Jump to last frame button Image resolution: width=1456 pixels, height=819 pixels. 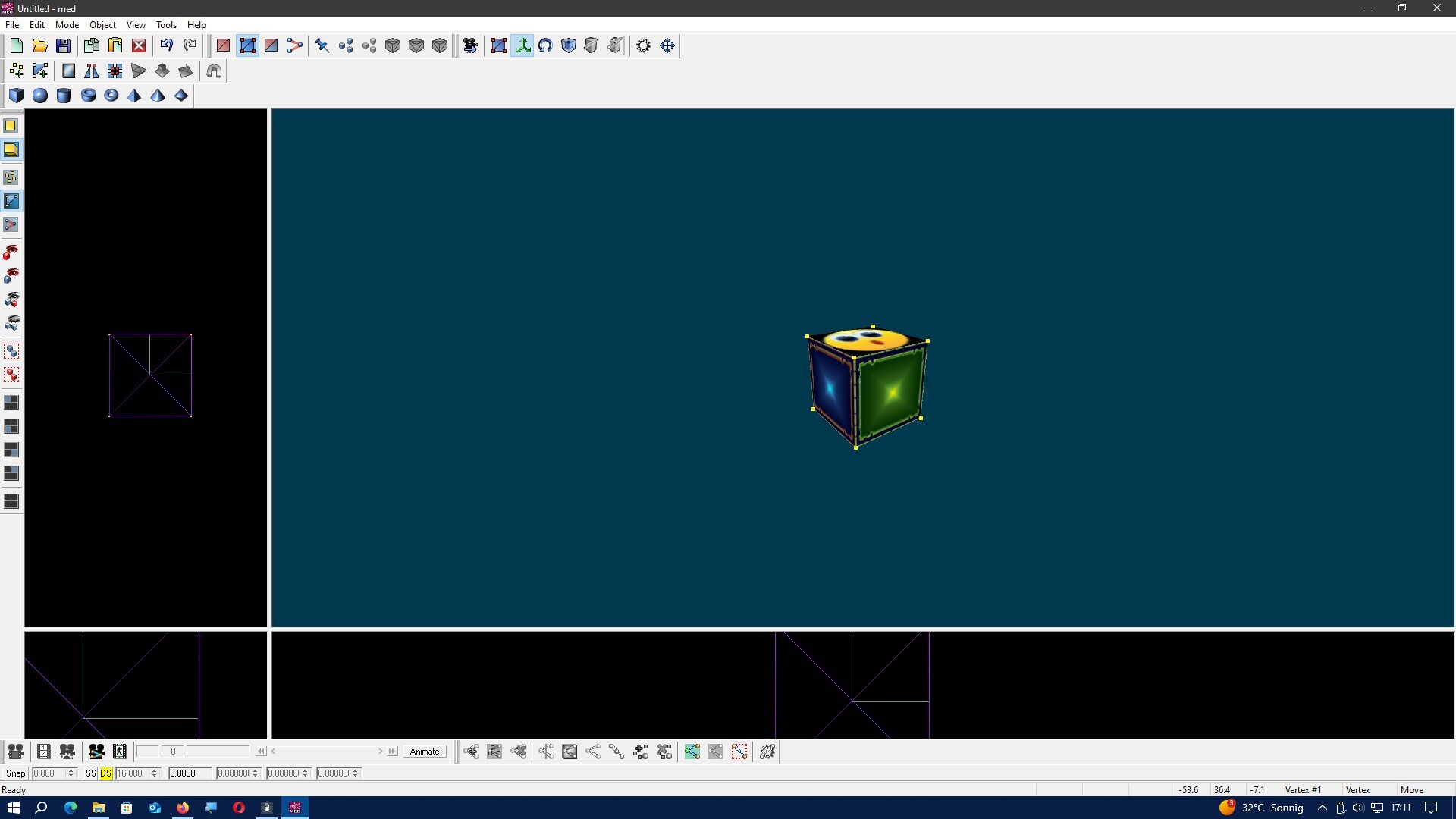pyautogui.click(x=392, y=751)
